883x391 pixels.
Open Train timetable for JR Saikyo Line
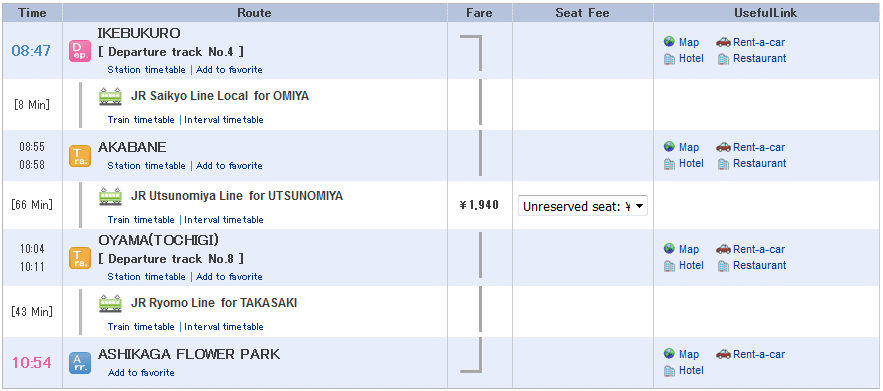pos(141,119)
